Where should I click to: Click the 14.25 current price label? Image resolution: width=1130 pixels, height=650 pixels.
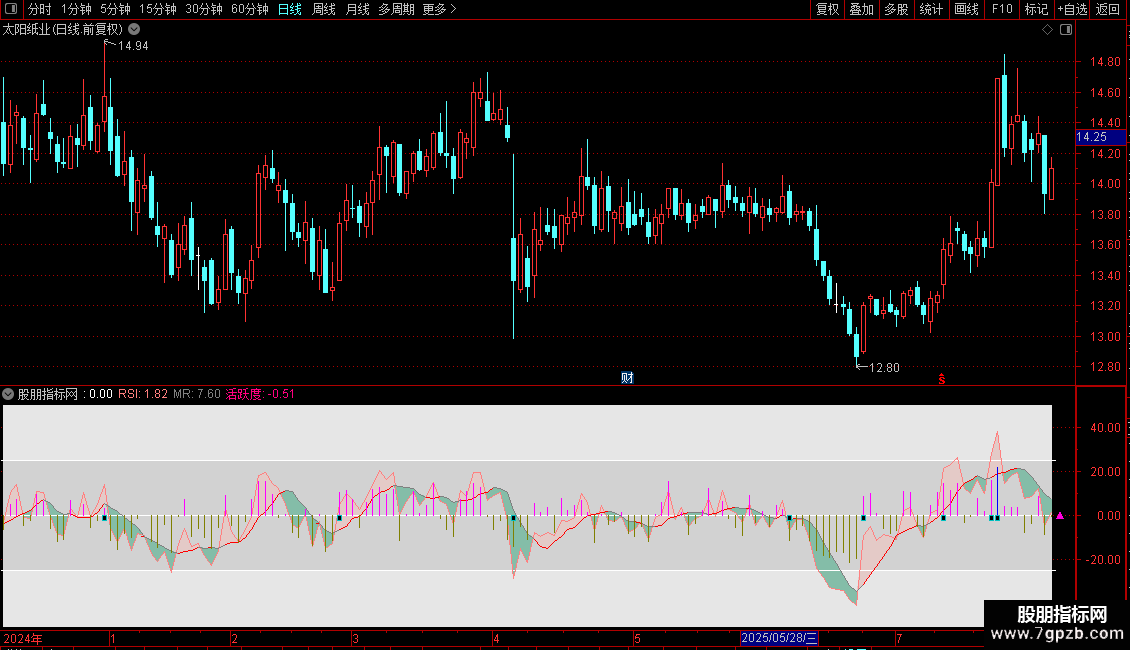tap(1100, 137)
